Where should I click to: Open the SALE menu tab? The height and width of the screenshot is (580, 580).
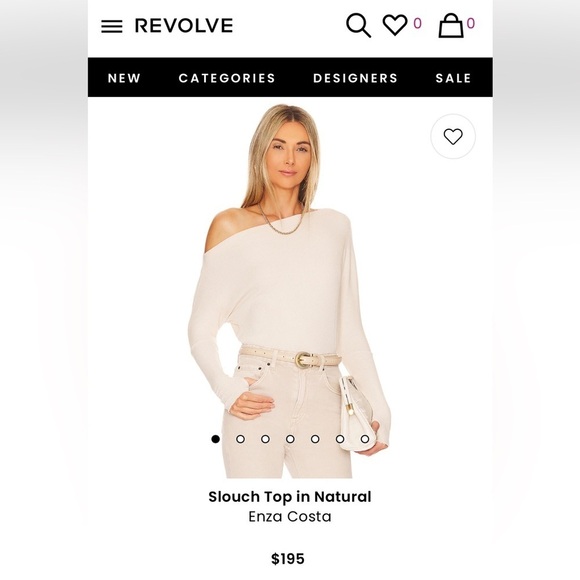[453, 78]
